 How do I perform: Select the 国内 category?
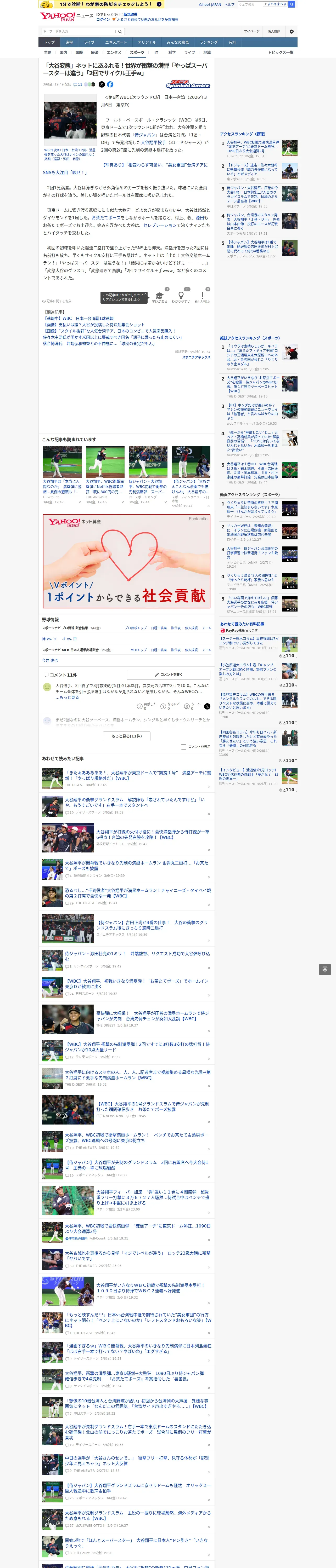tap(63, 52)
